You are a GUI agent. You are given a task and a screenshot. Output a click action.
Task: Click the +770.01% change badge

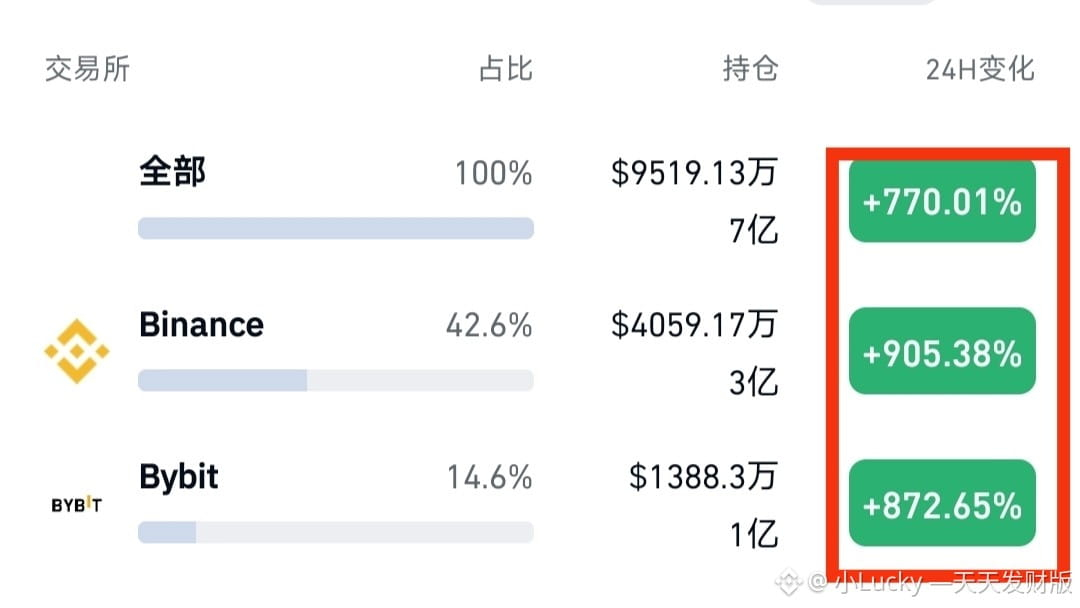tap(942, 201)
